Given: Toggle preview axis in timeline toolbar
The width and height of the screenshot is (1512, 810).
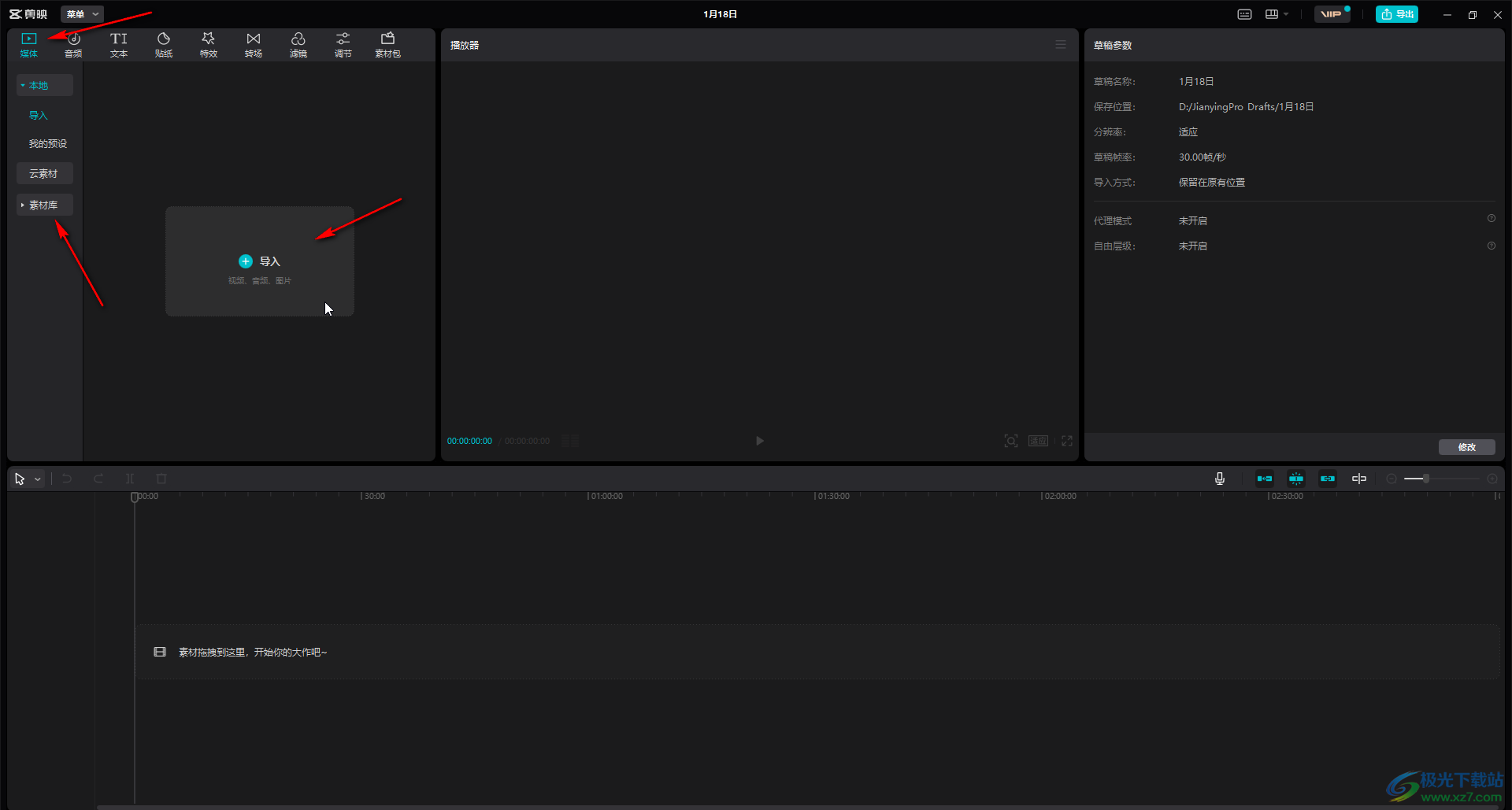Looking at the screenshot, I should pyautogui.click(x=1359, y=479).
